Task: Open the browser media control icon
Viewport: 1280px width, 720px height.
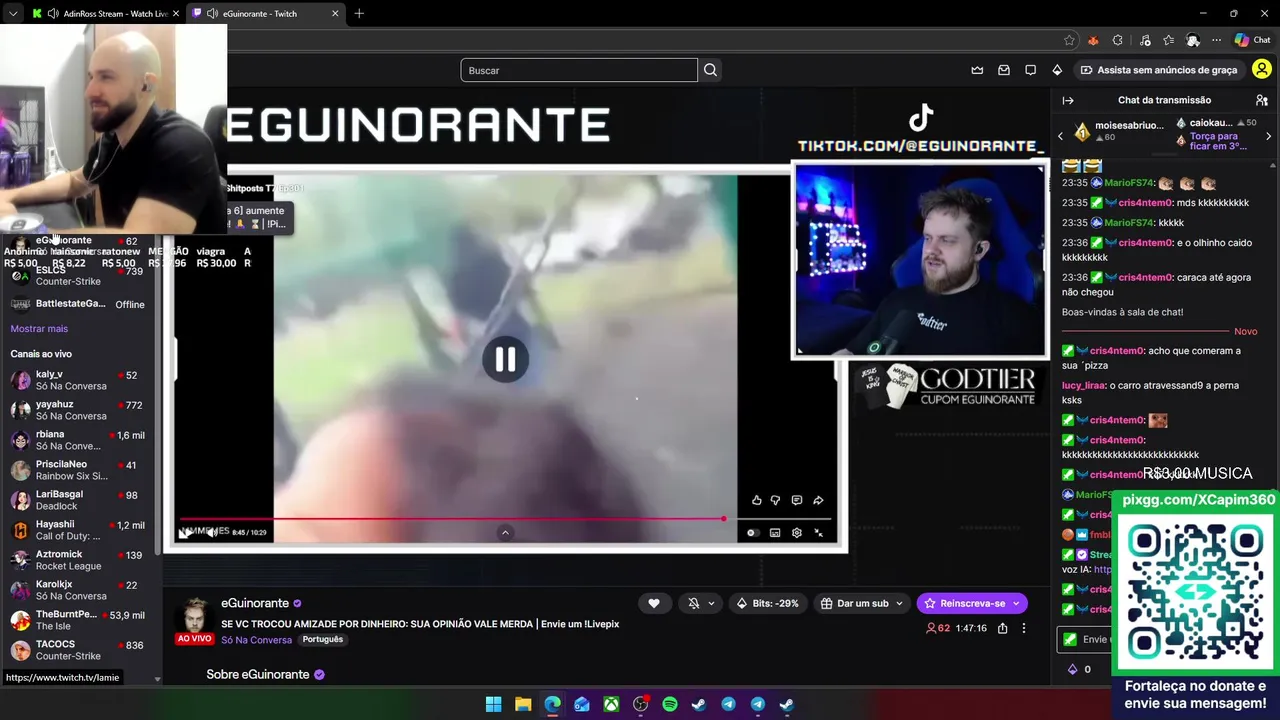Action: pos(1143,40)
